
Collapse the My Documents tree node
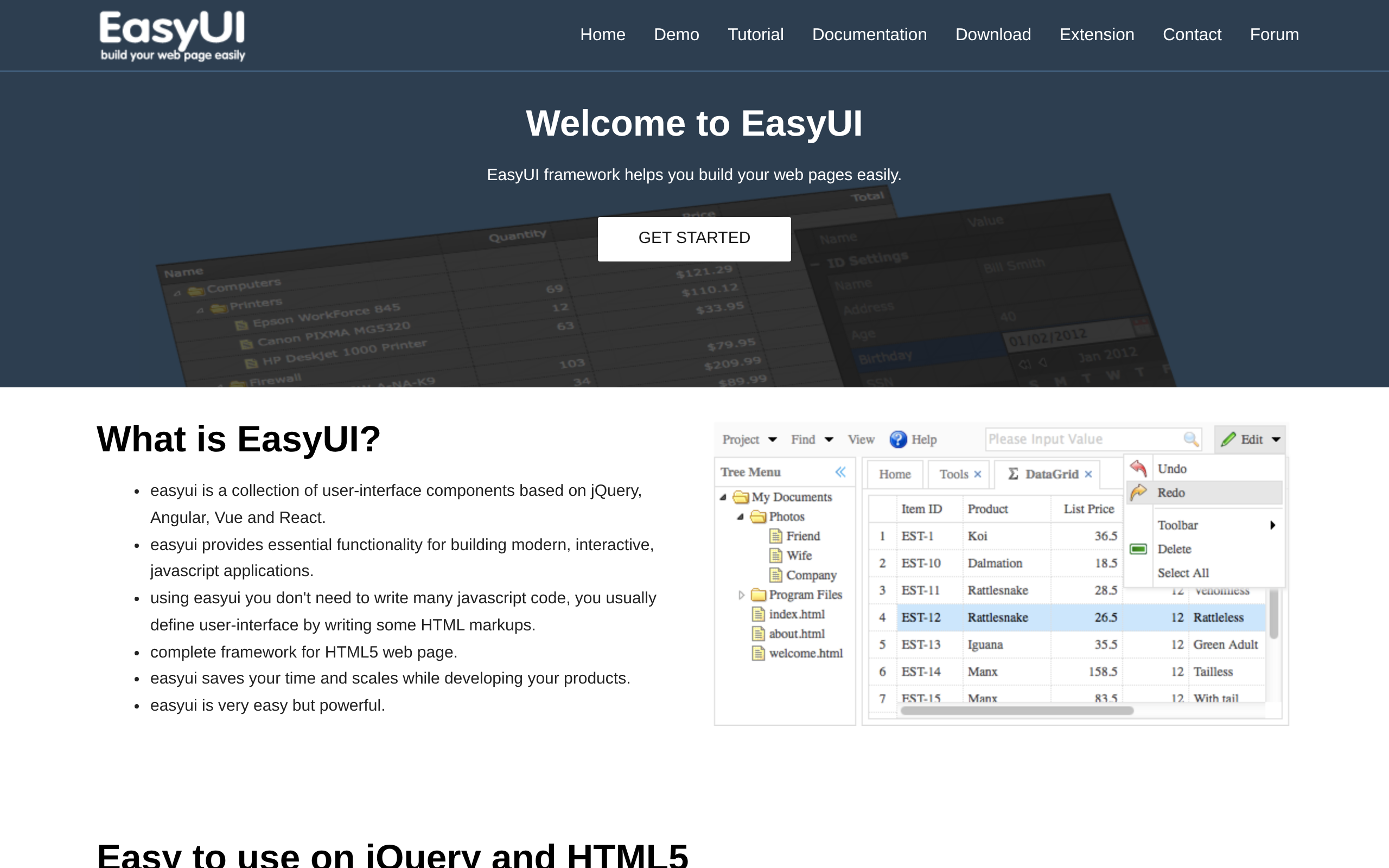tap(723, 497)
